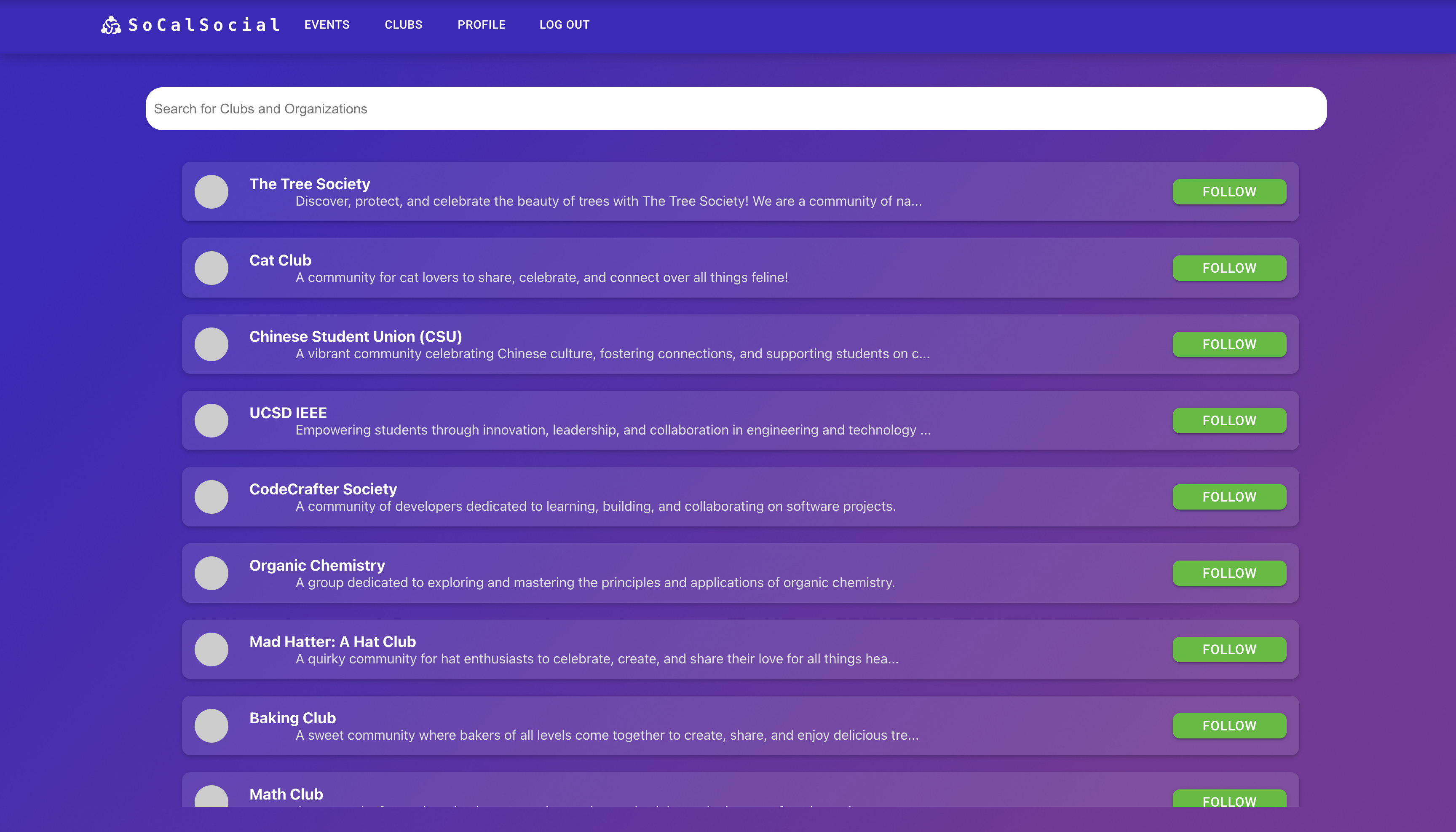Click the Cat Club avatar image
1456x832 pixels.
coord(211,267)
